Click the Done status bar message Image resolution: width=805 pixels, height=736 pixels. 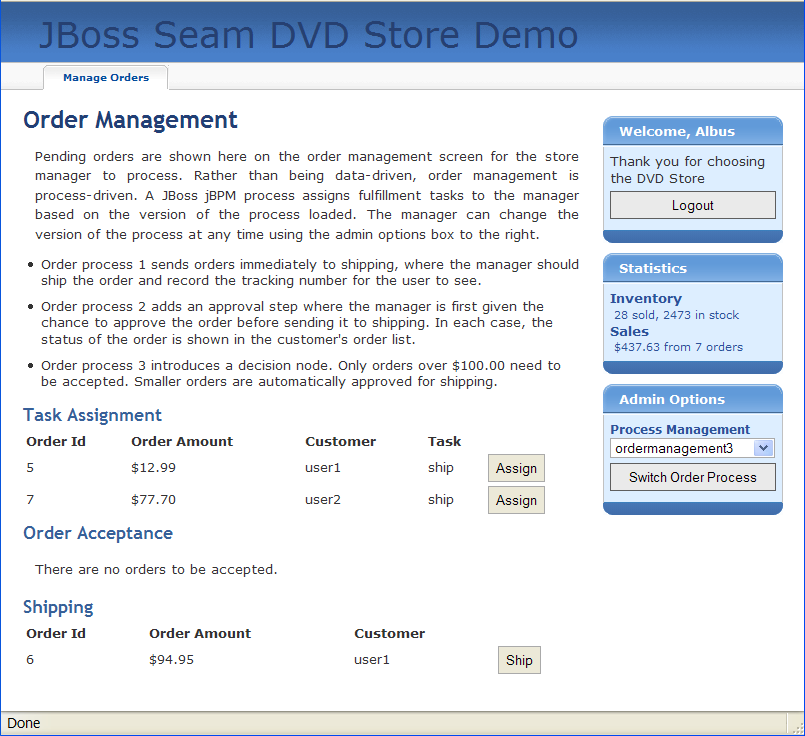tap(24, 723)
